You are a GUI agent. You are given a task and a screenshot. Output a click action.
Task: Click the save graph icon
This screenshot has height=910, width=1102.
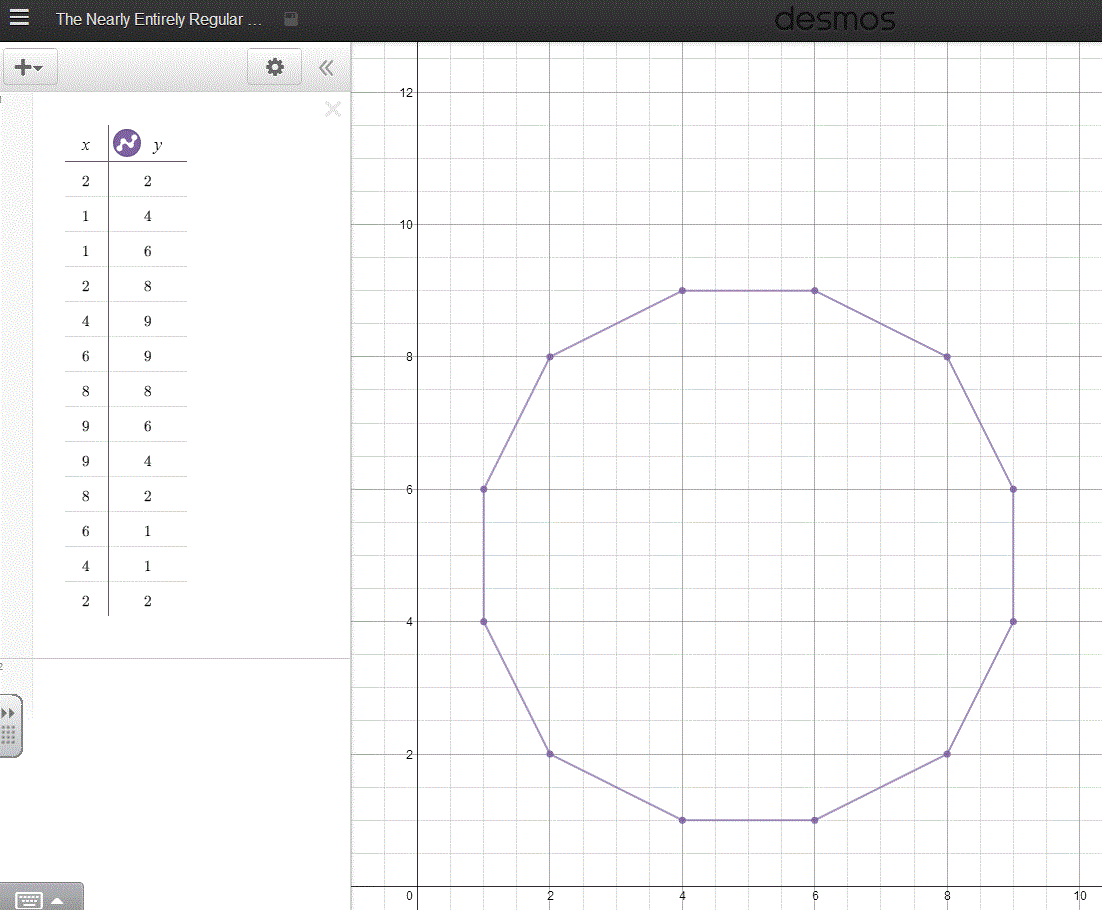(x=291, y=19)
